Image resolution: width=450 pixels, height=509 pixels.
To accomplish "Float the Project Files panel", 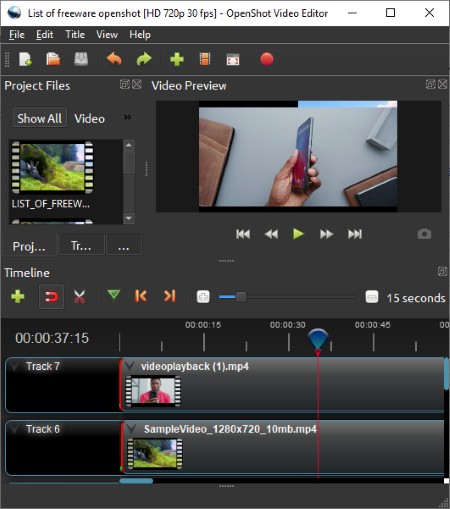I will [x=125, y=84].
